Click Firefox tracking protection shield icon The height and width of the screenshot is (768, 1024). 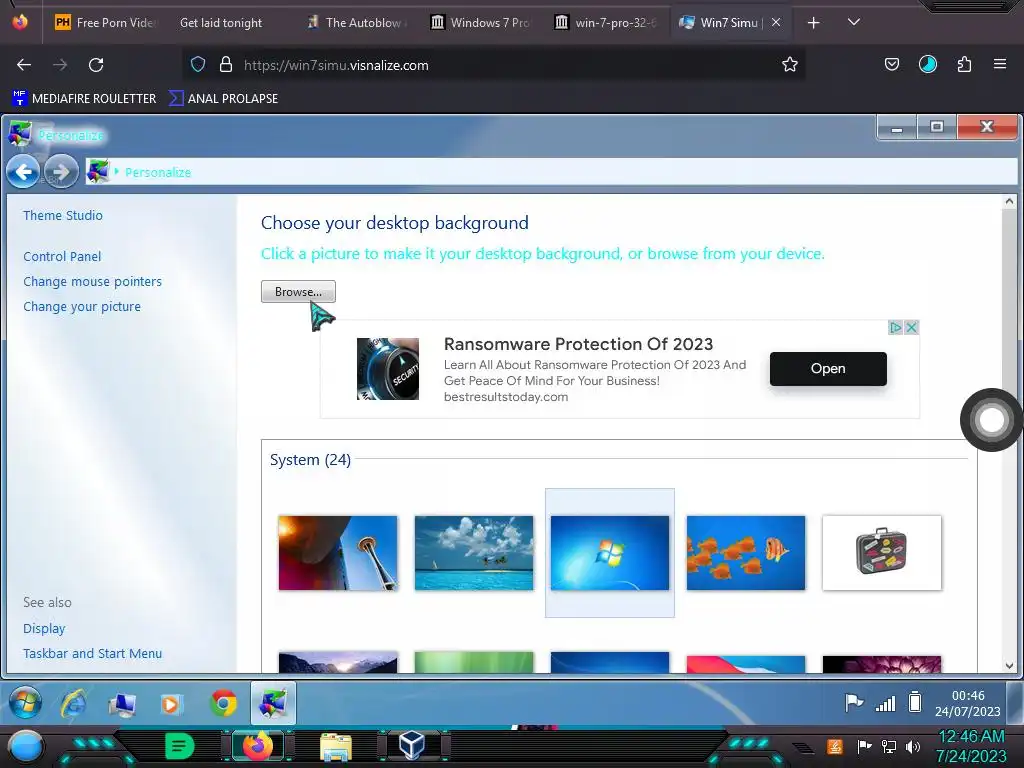pyautogui.click(x=198, y=65)
